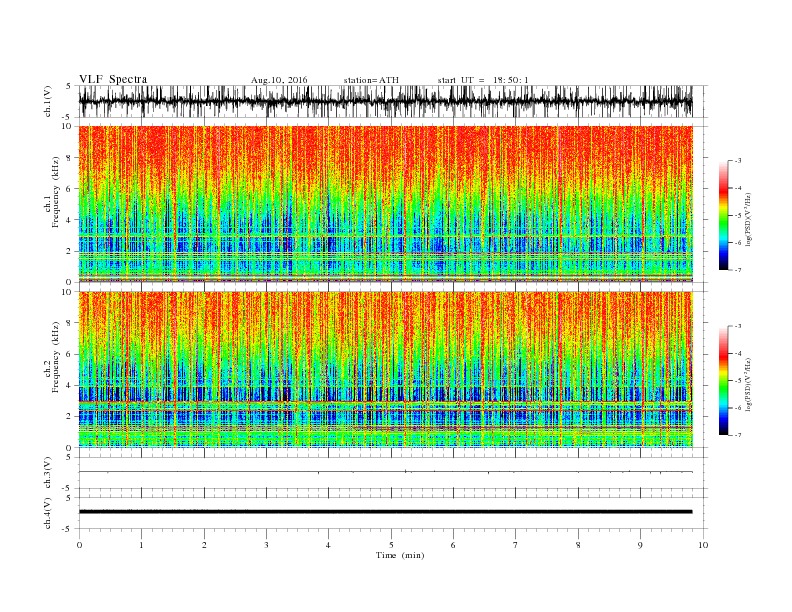Screen dimensions: 792x612
Task: Click the '0' tick on the time axis
Action: click(79, 545)
